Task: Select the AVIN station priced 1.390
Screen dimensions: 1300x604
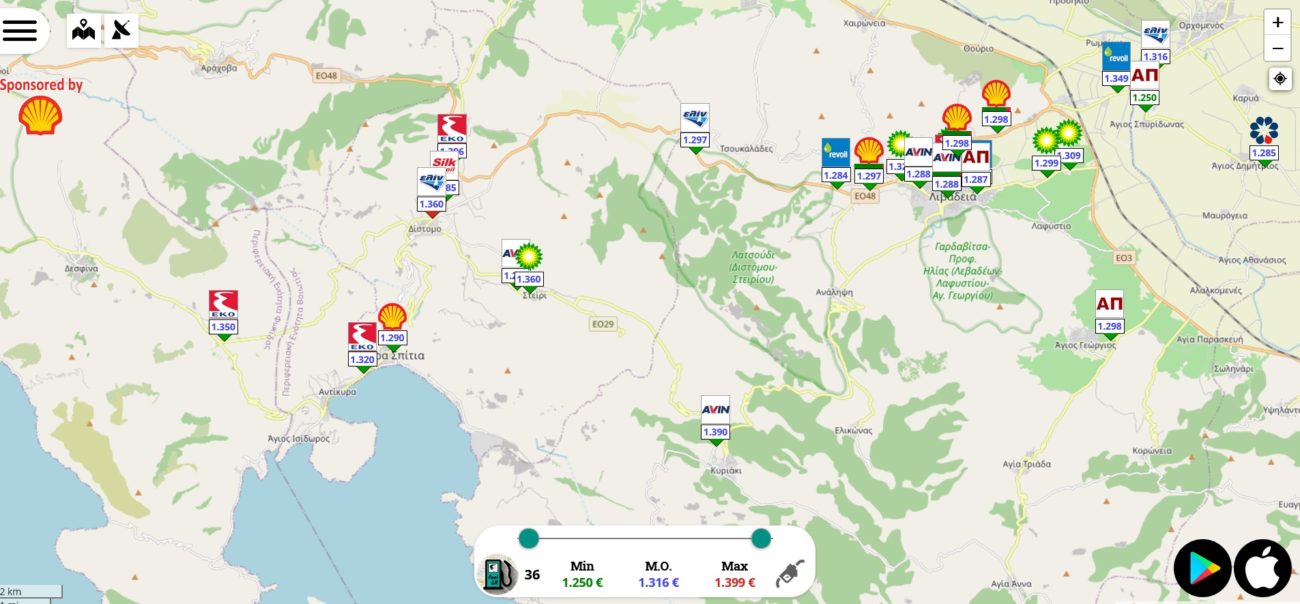Action: (x=715, y=418)
